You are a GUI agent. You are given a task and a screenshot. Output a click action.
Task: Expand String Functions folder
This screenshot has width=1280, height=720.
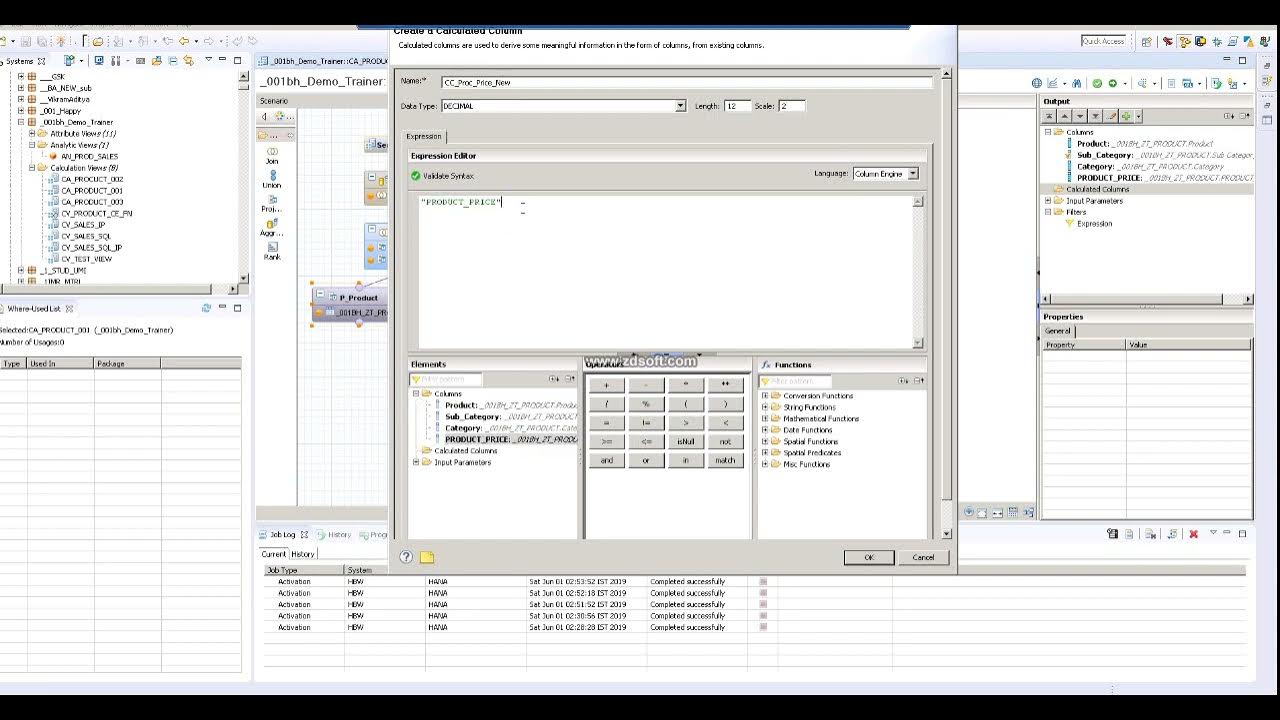tap(765, 407)
